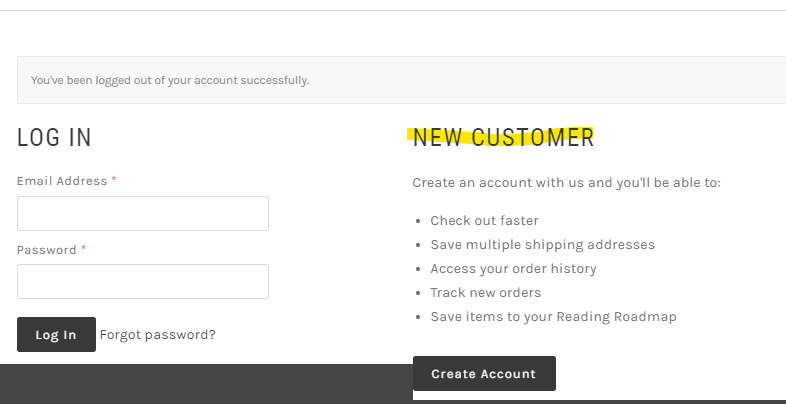Click "Access your order history" list item

click(x=513, y=269)
